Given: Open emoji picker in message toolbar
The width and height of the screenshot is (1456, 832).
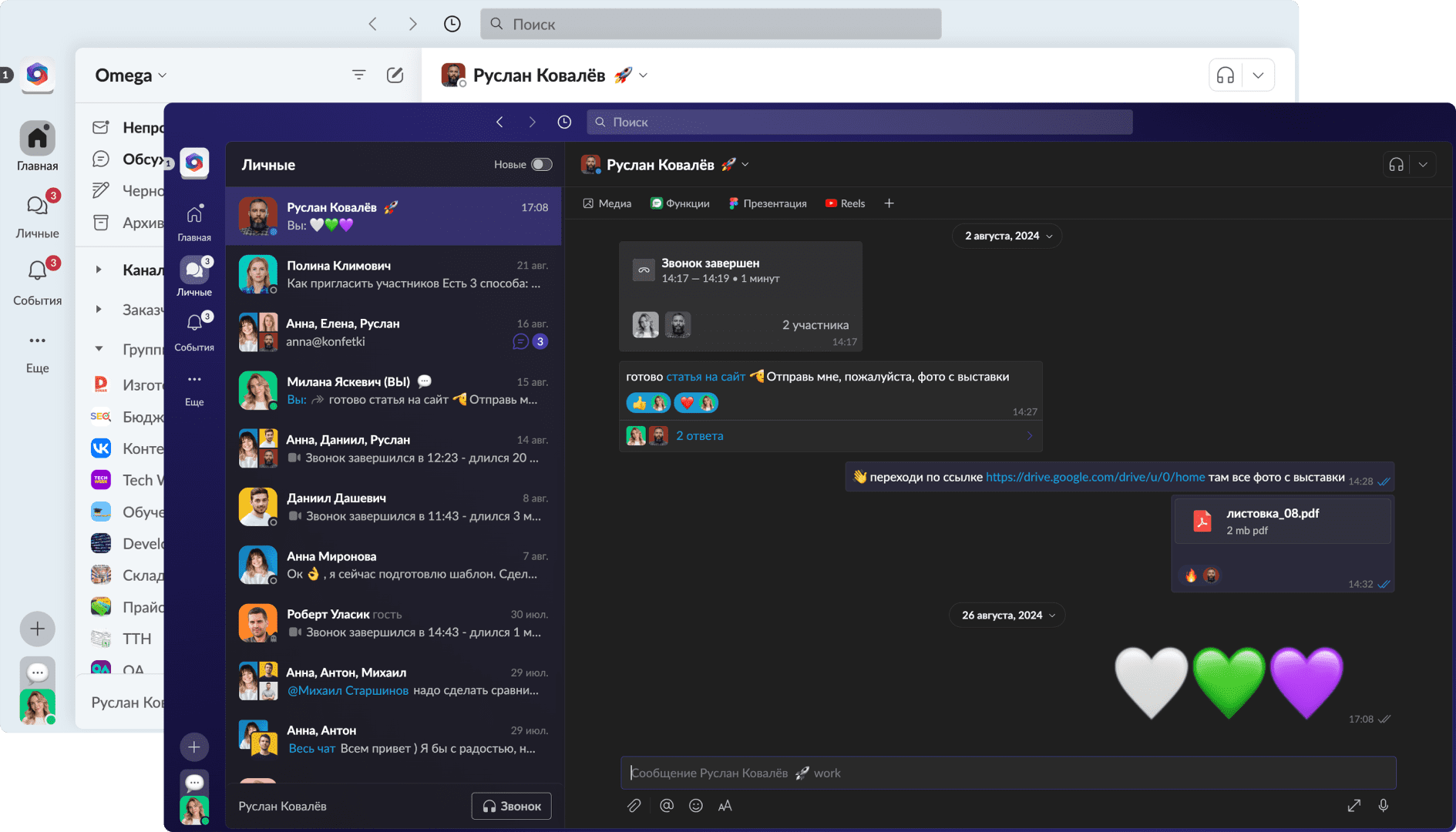Looking at the screenshot, I should (696, 806).
